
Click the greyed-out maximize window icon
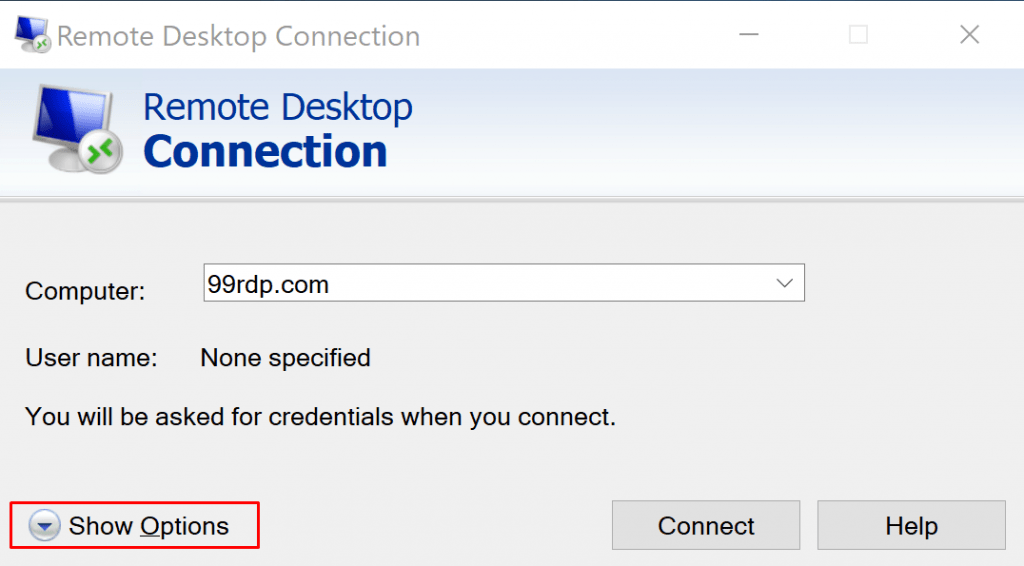tap(858, 36)
